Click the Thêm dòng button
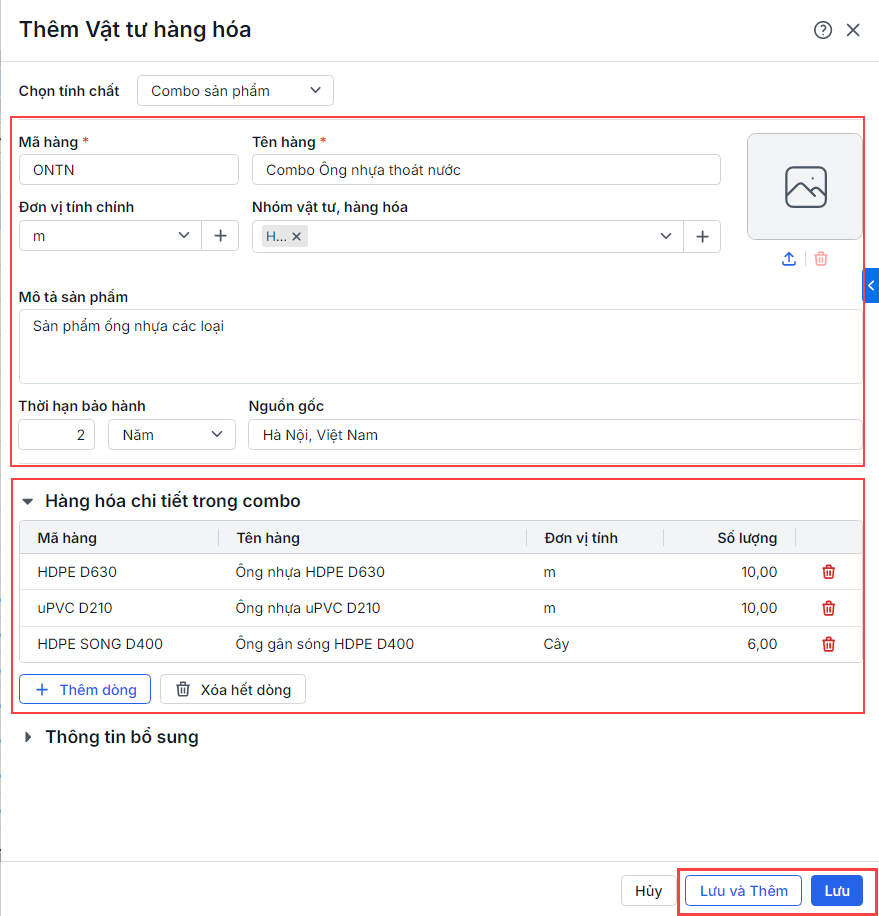879x916 pixels. (85, 689)
